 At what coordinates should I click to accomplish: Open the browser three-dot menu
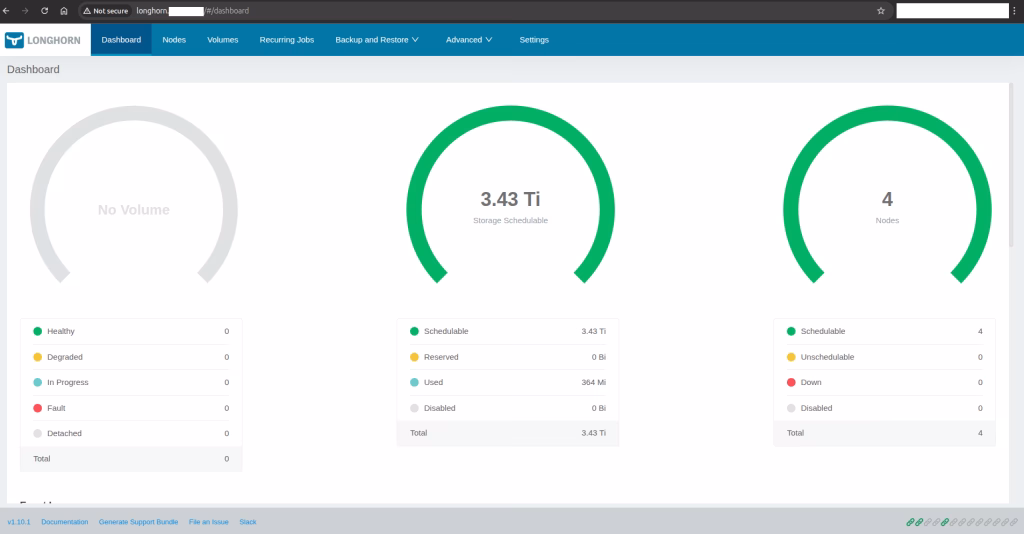tap(1016, 10)
